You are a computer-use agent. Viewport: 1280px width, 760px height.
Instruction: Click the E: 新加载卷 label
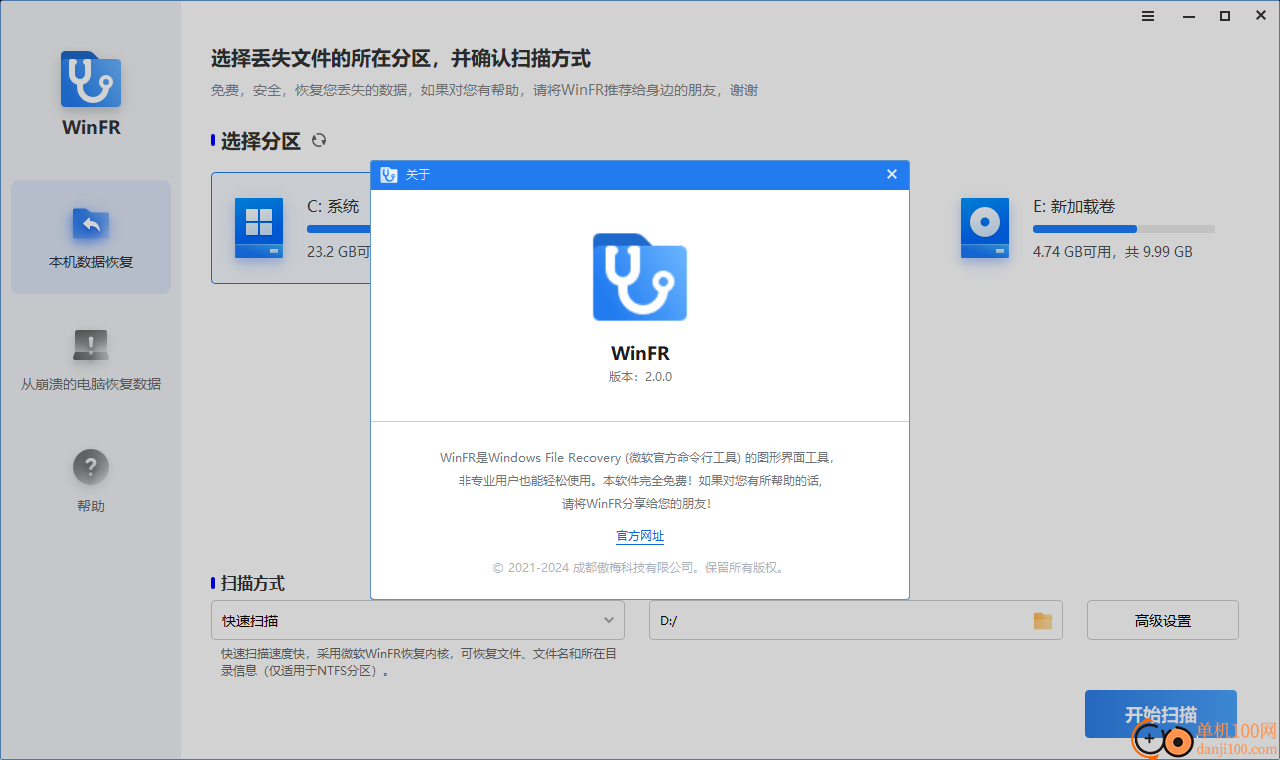pyautogui.click(x=1073, y=206)
